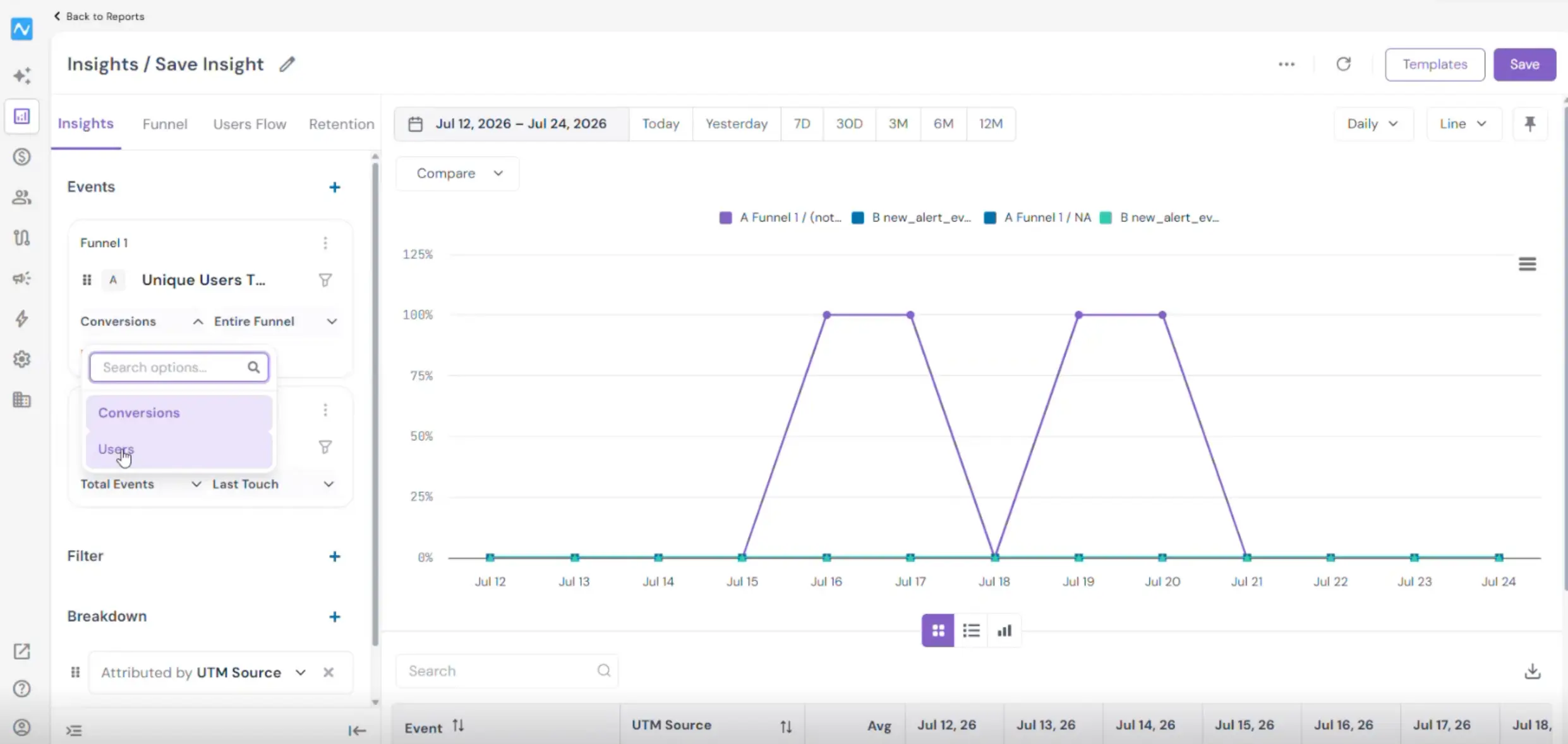Screen dimensions: 1568x744
Task: Click the Save button
Action: pyautogui.click(x=1524, y=64)
